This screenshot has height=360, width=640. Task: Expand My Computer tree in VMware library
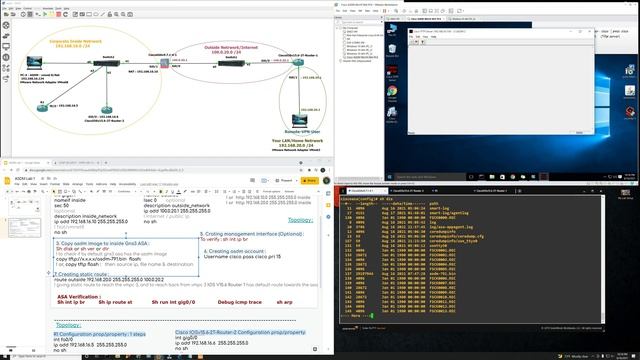338,28
